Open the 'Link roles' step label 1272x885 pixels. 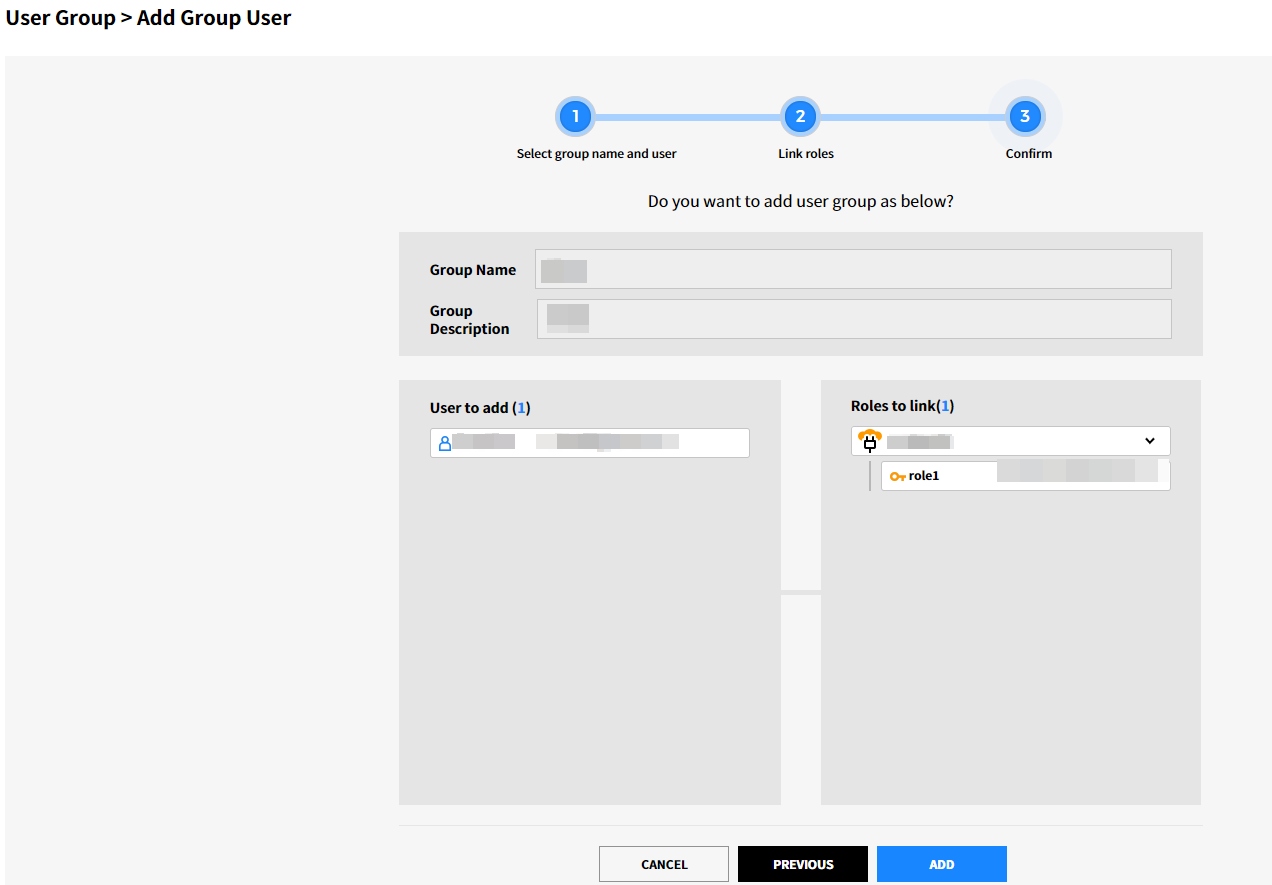pos(805,154)
